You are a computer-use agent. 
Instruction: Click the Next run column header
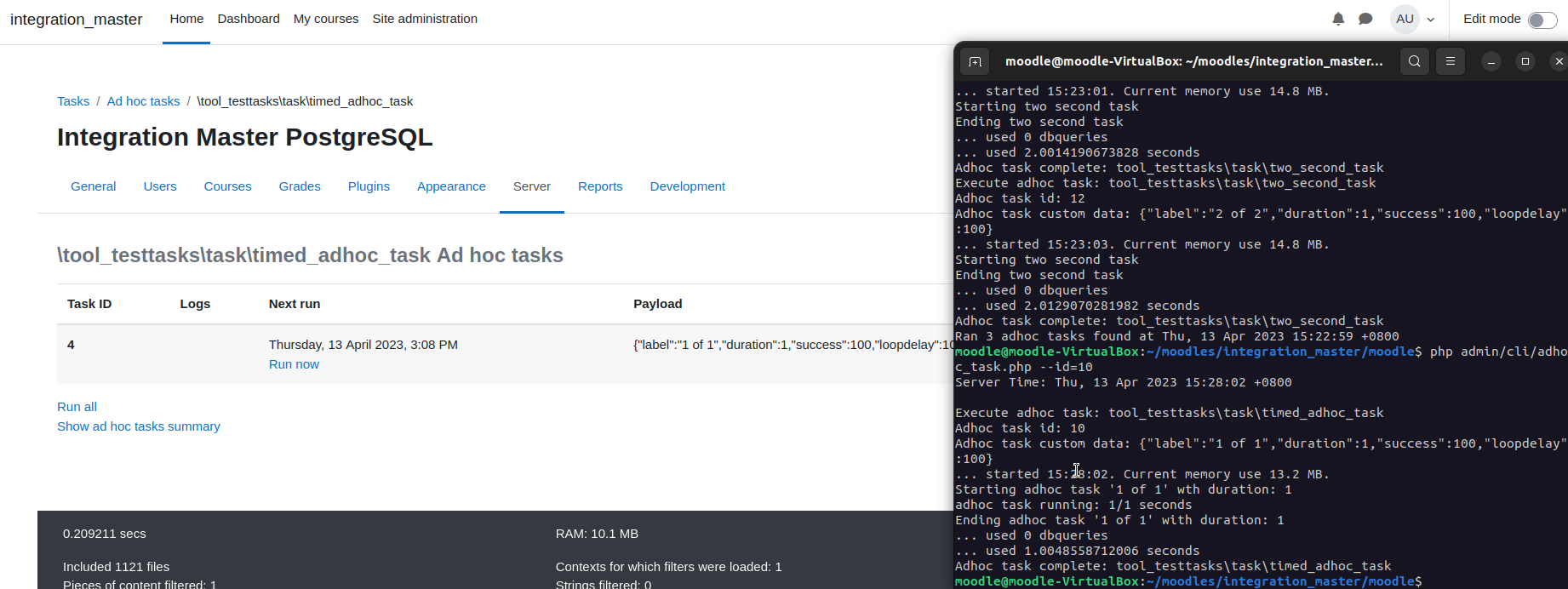click(295, 304)
